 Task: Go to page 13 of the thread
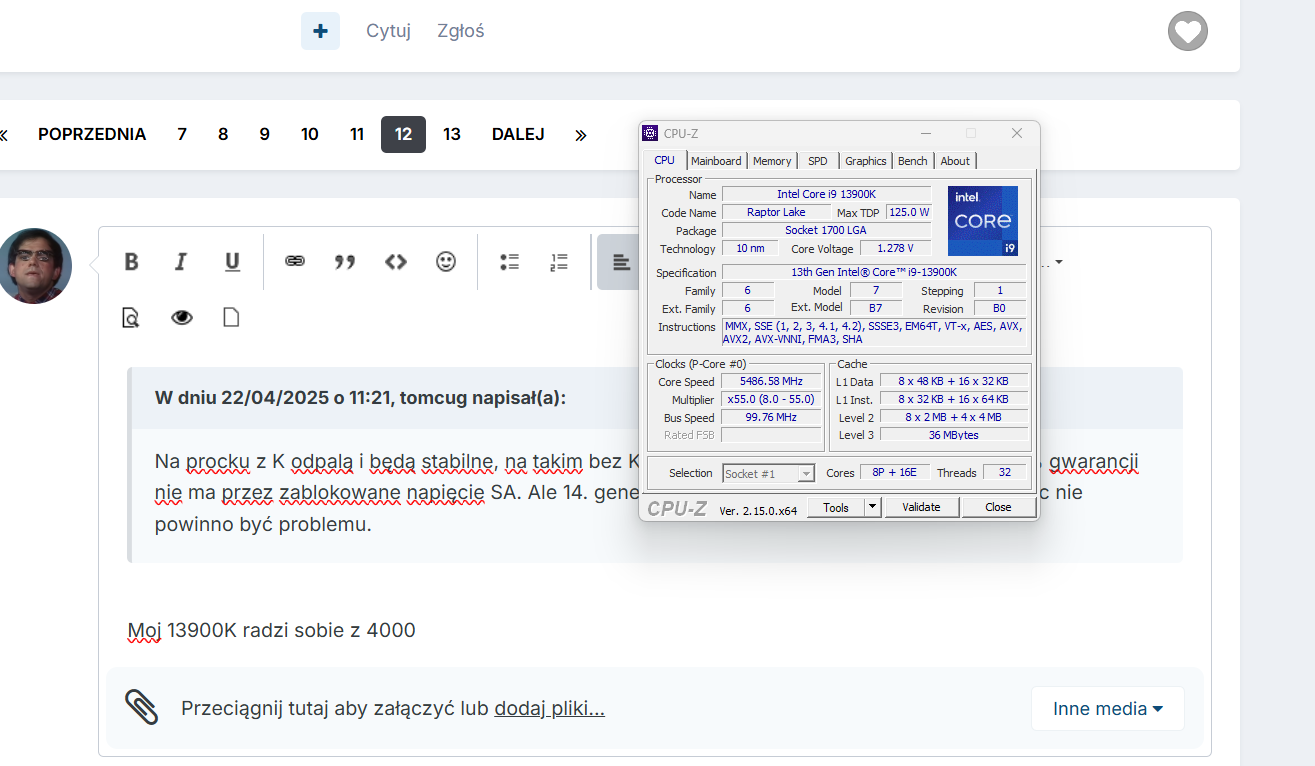pyautogui.click(x=452, y=134)
